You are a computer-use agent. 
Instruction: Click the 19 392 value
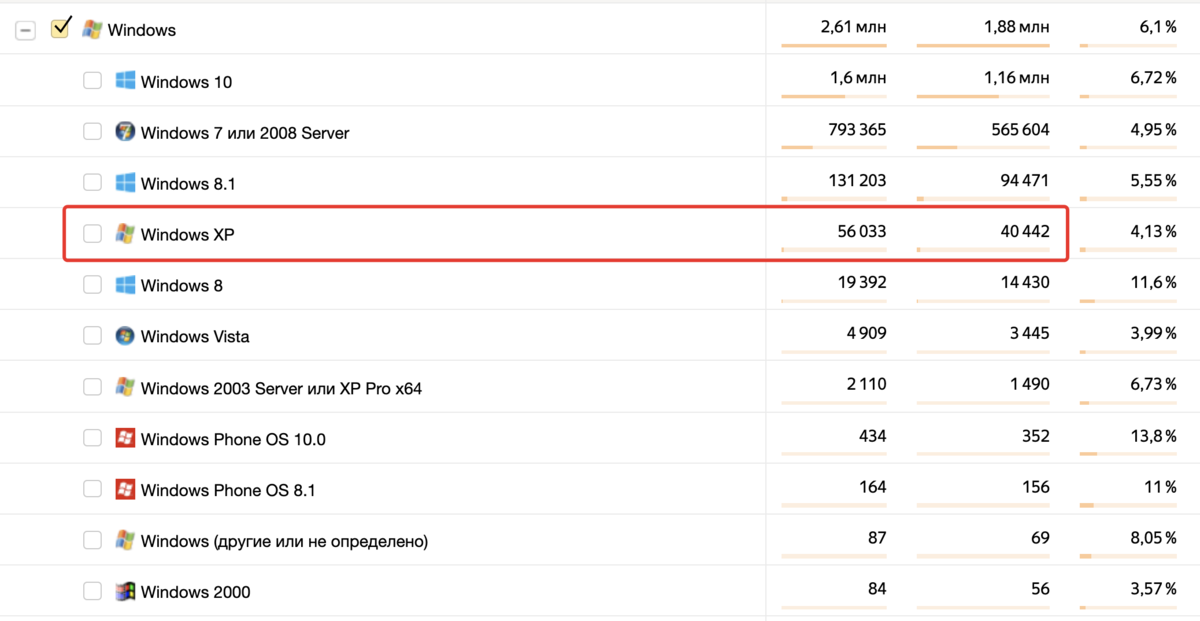(x=862, y=282)
